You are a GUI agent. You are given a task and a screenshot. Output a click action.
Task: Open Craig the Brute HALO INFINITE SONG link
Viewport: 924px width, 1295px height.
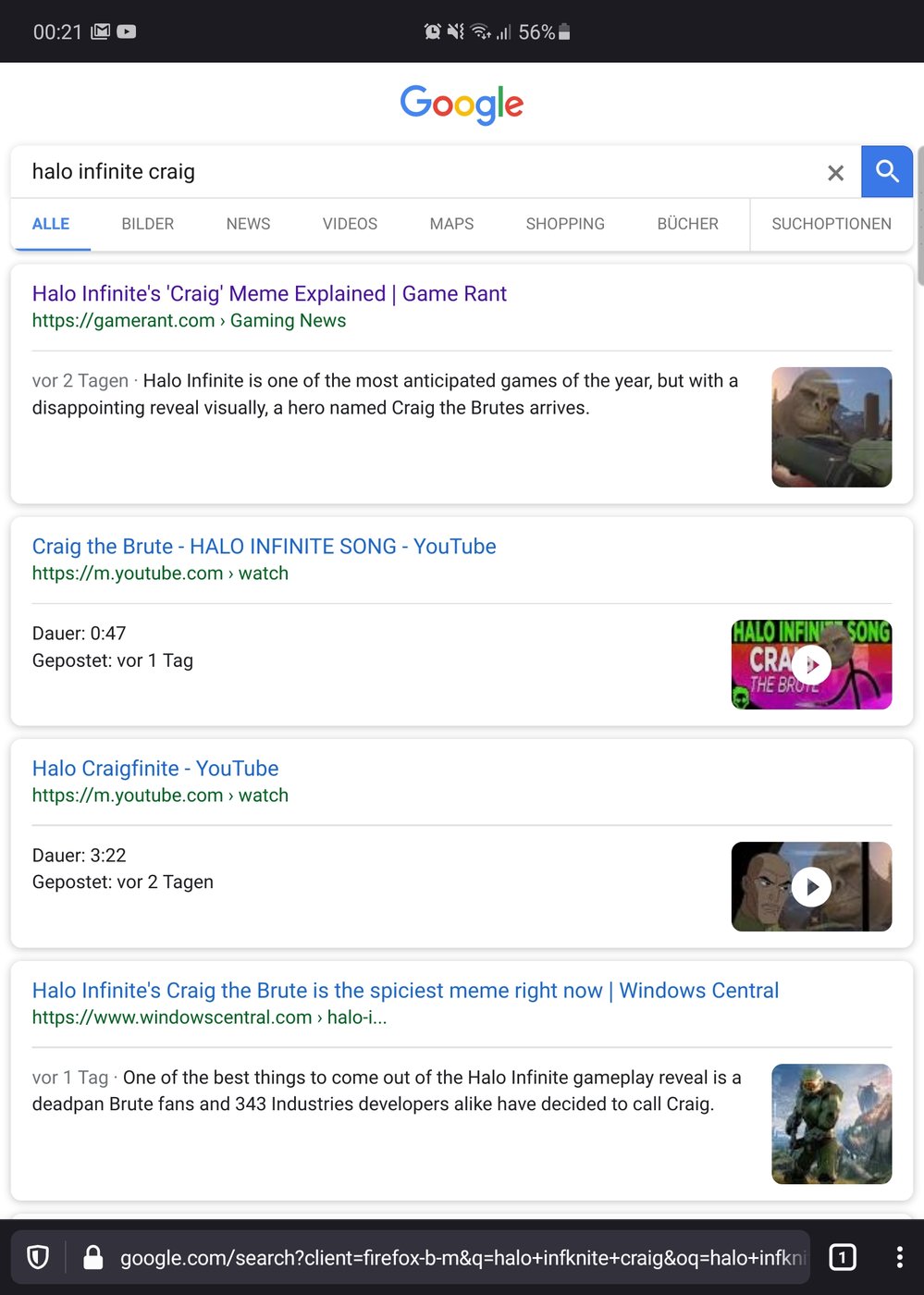tap(264, 546)
